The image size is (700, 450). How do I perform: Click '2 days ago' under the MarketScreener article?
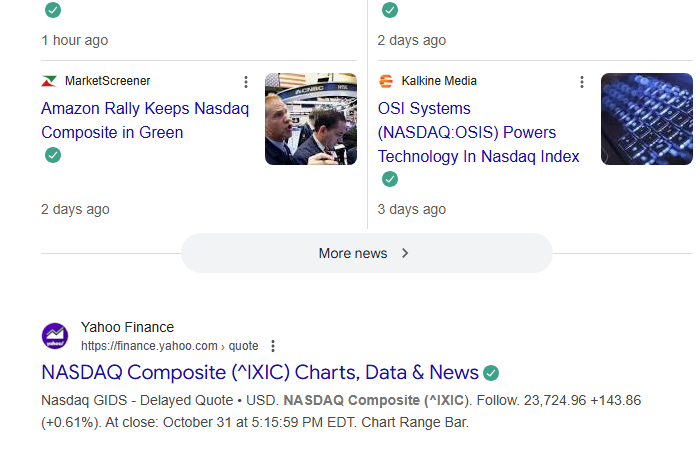click(x=75, y=209)
